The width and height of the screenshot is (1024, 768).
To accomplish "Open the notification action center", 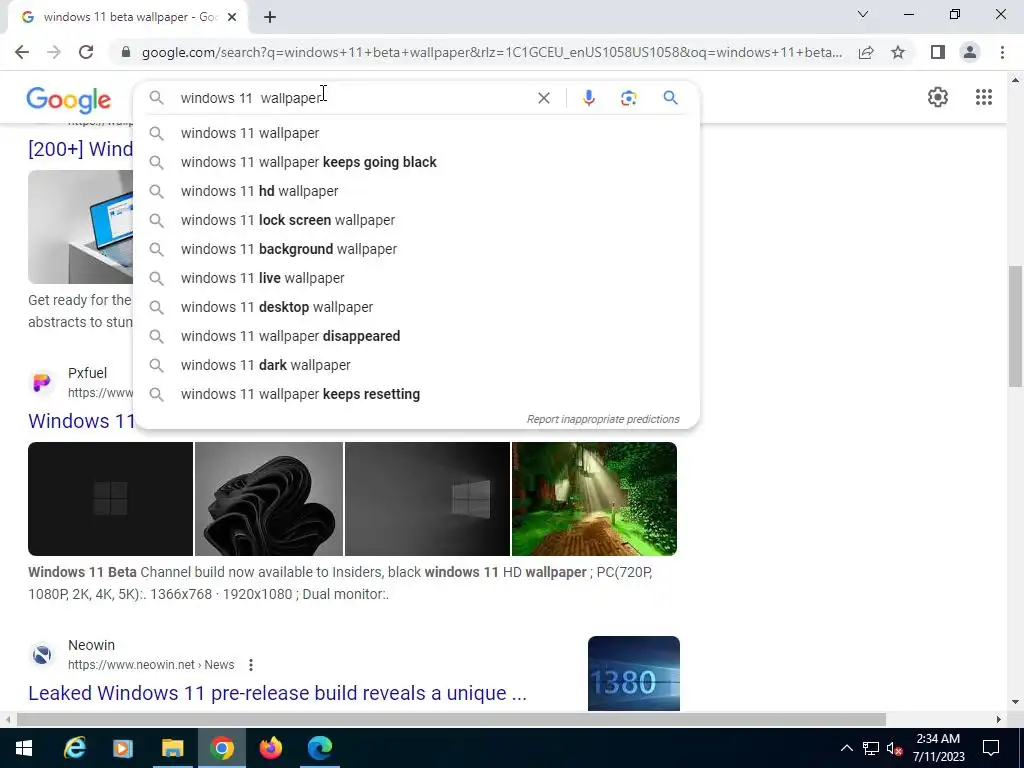I will point(991,748).
